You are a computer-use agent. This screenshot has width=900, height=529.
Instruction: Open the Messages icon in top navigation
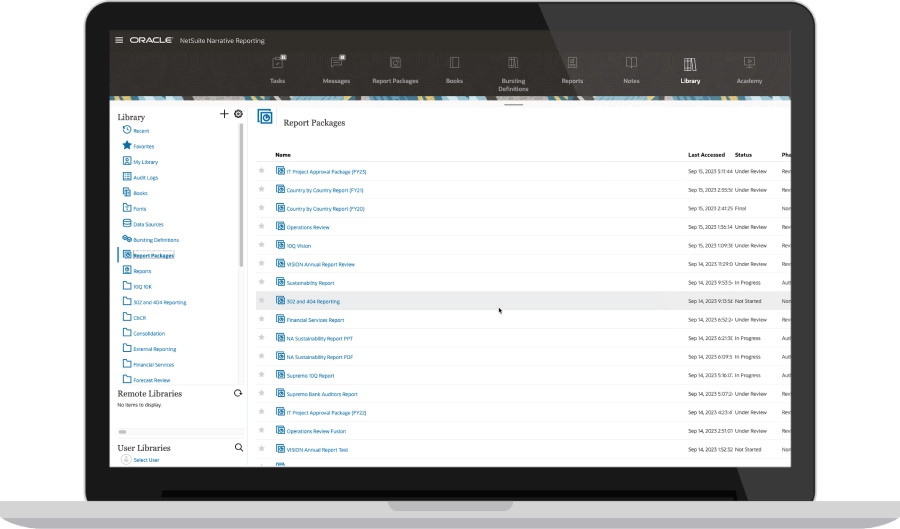(336, 64)
